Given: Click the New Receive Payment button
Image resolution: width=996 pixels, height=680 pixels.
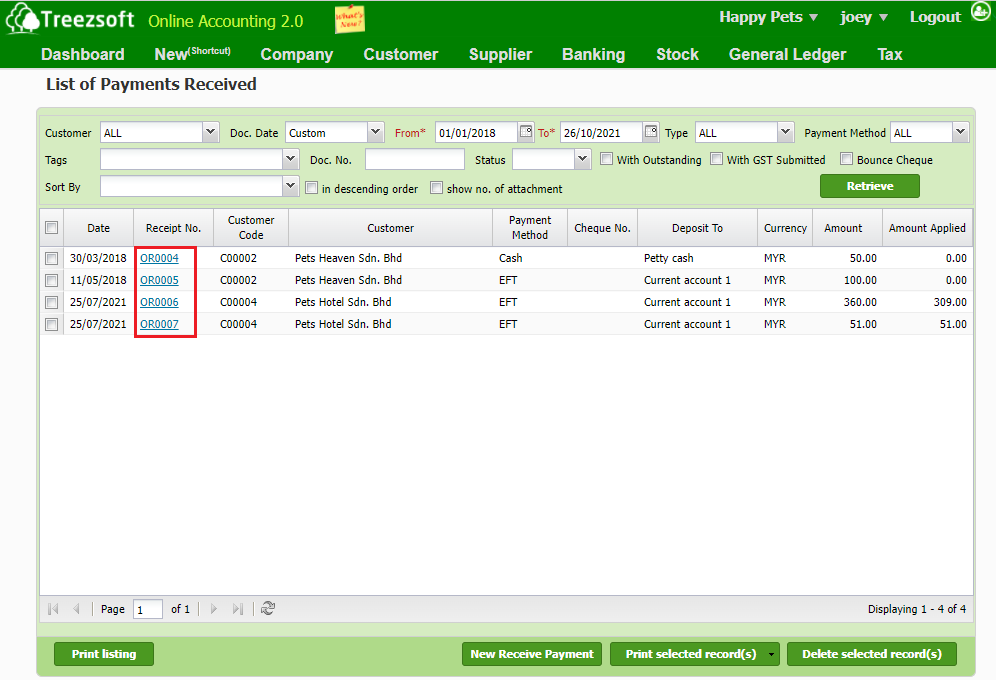Looking at the screenshot, I should pyautogui.click(x=531, y=654).
